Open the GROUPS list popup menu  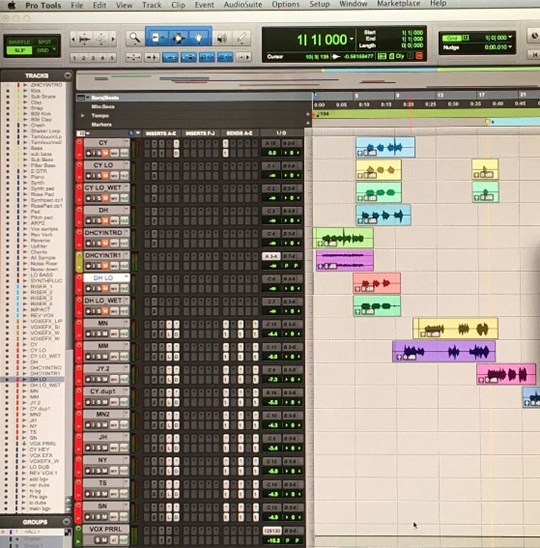click(x=66, y=522)
